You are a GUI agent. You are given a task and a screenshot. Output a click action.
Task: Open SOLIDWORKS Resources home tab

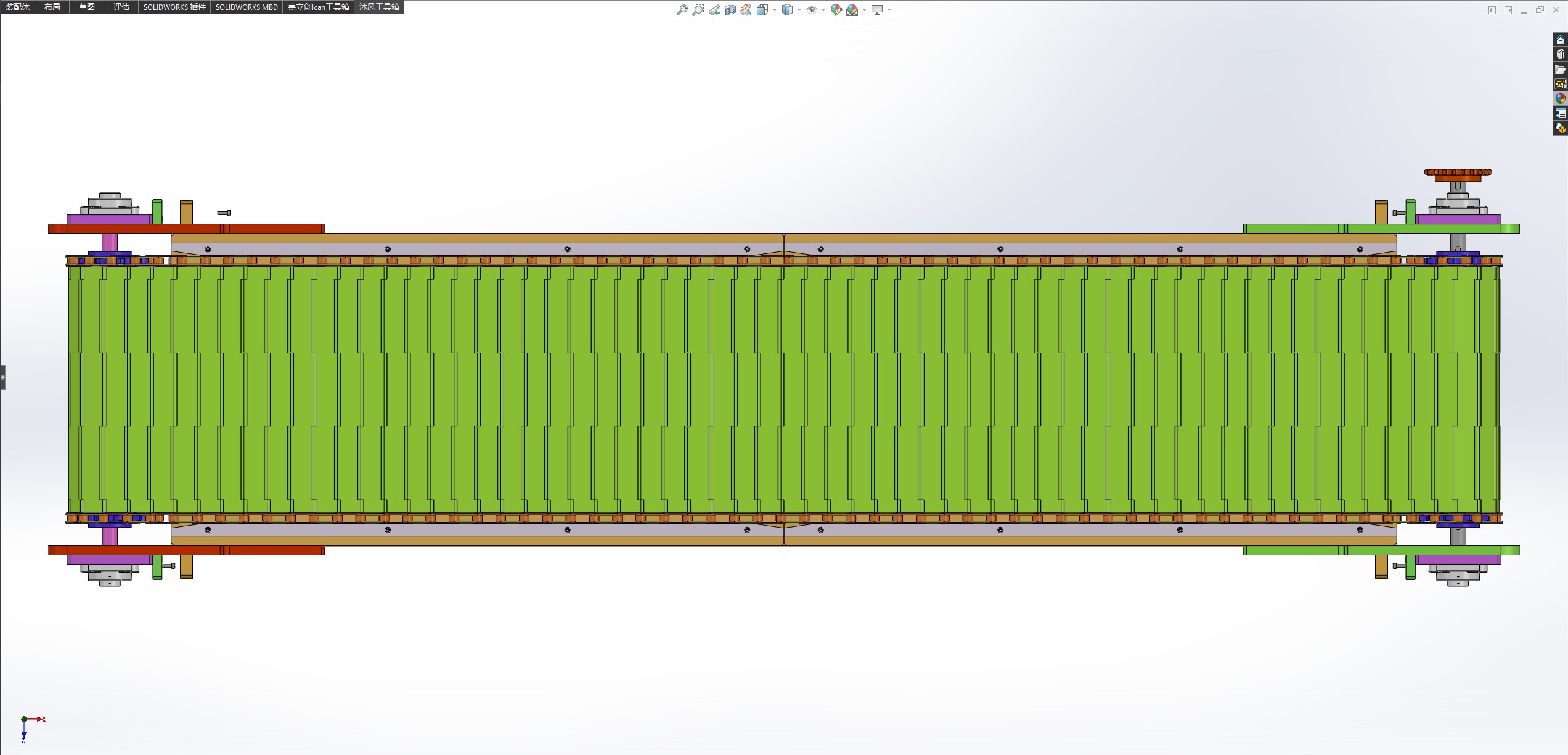pyautogui.click(x=1560, y=40)
